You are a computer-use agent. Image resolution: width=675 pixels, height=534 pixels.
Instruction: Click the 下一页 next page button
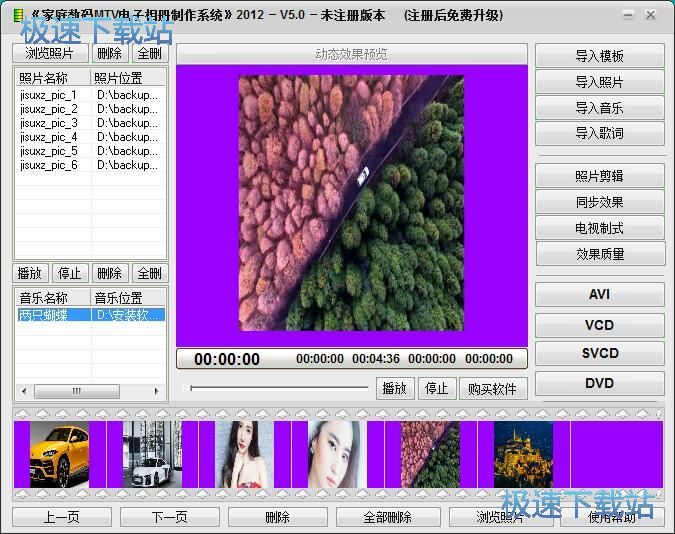pos(170,517)
